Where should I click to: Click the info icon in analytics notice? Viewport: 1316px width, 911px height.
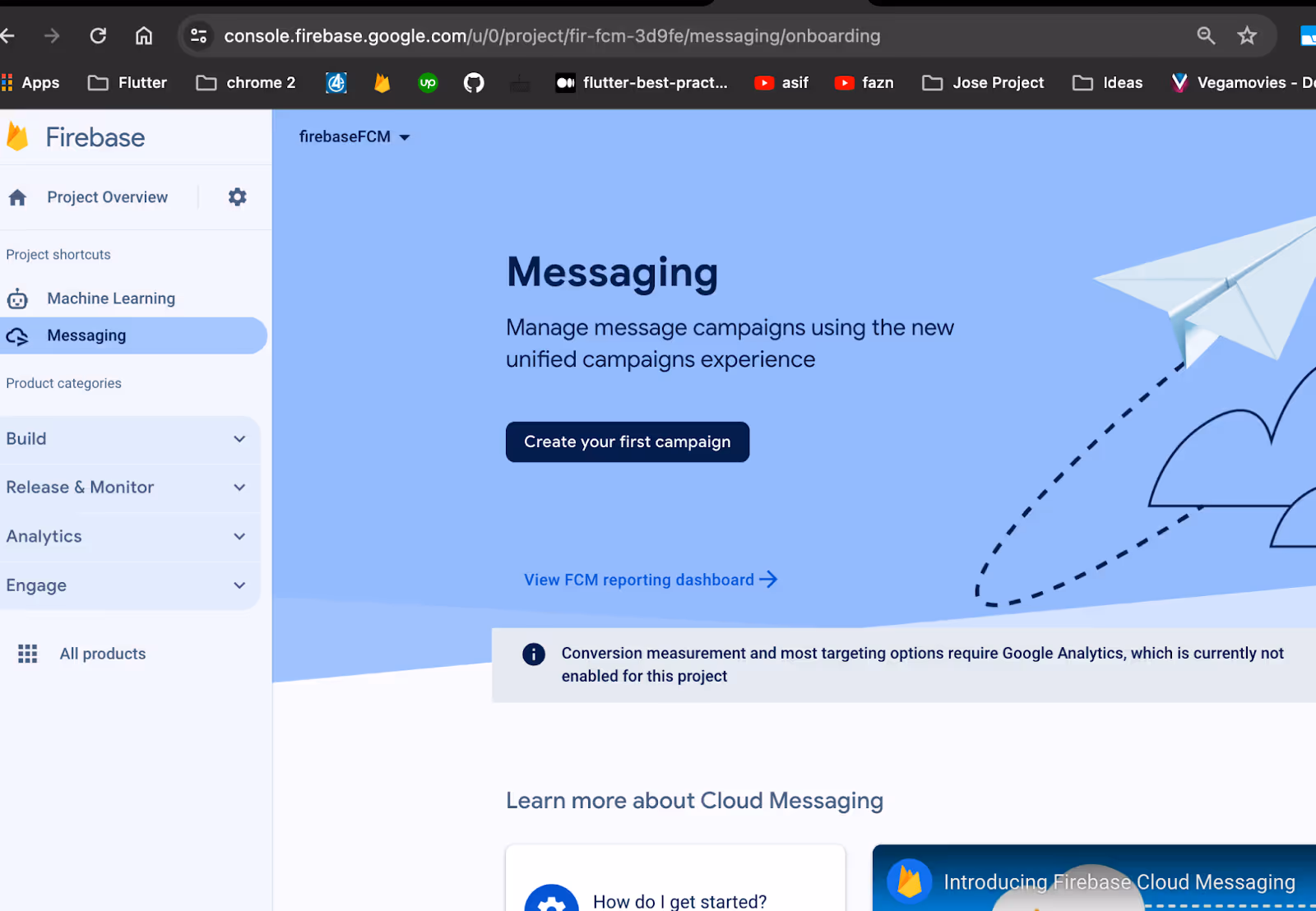[534, 654]
